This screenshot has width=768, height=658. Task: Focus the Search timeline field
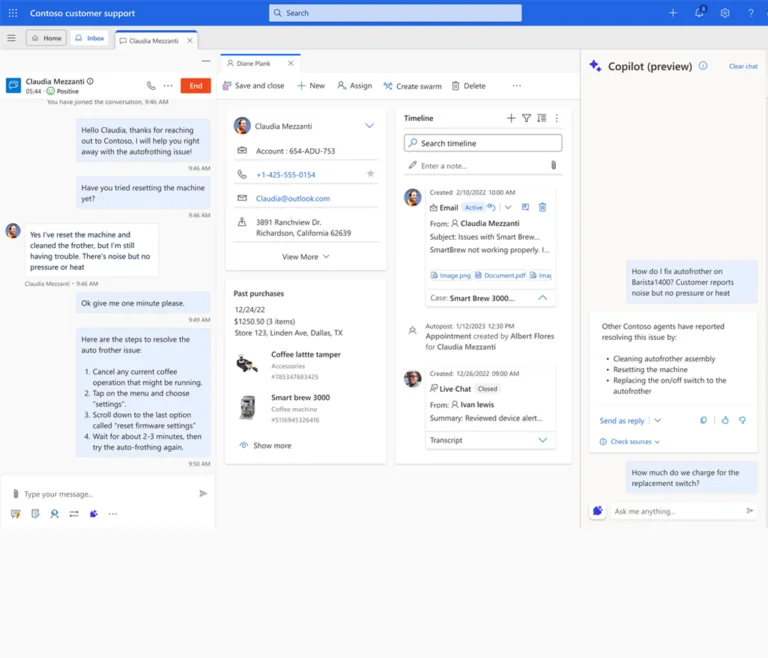point(483,143)
